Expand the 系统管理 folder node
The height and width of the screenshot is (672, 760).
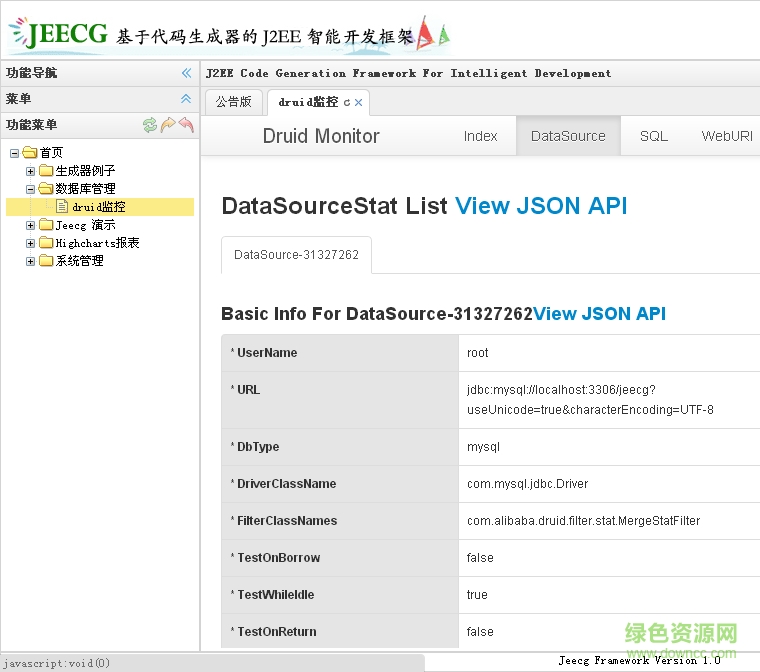point(31,261)
